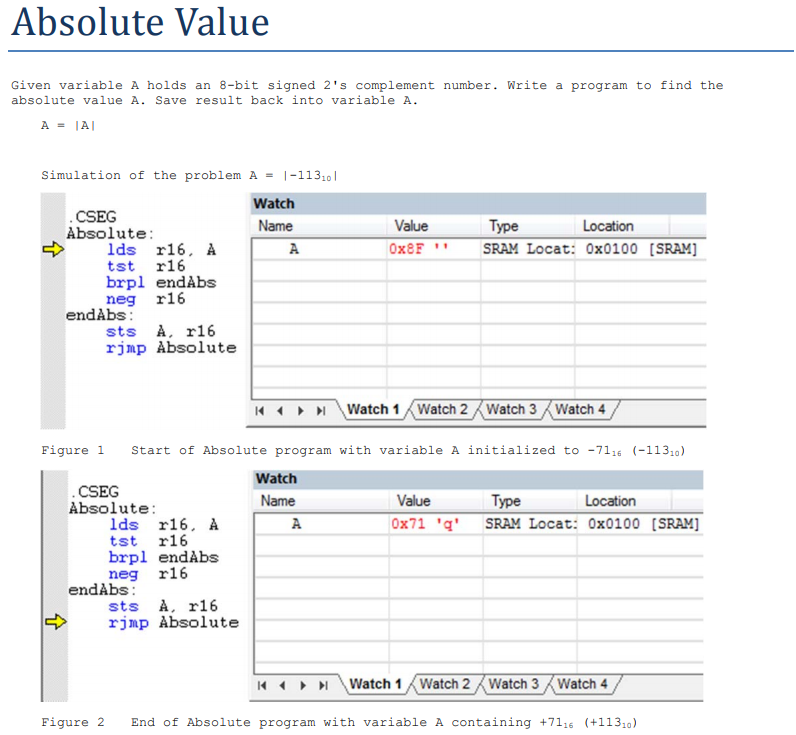Click previous-tab arrow in lower Watch panel
796x735 pixels.
tap(283, 685)
